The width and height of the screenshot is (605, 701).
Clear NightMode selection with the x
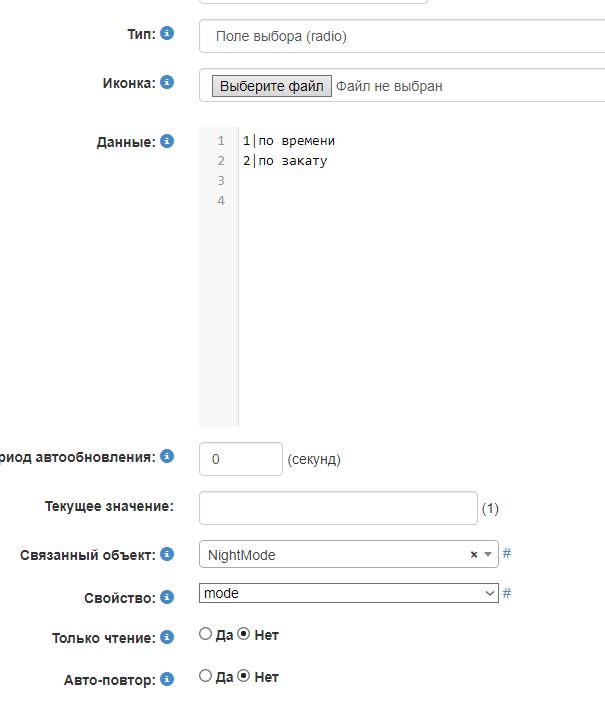pyautogui.click(x=474, y=555)
